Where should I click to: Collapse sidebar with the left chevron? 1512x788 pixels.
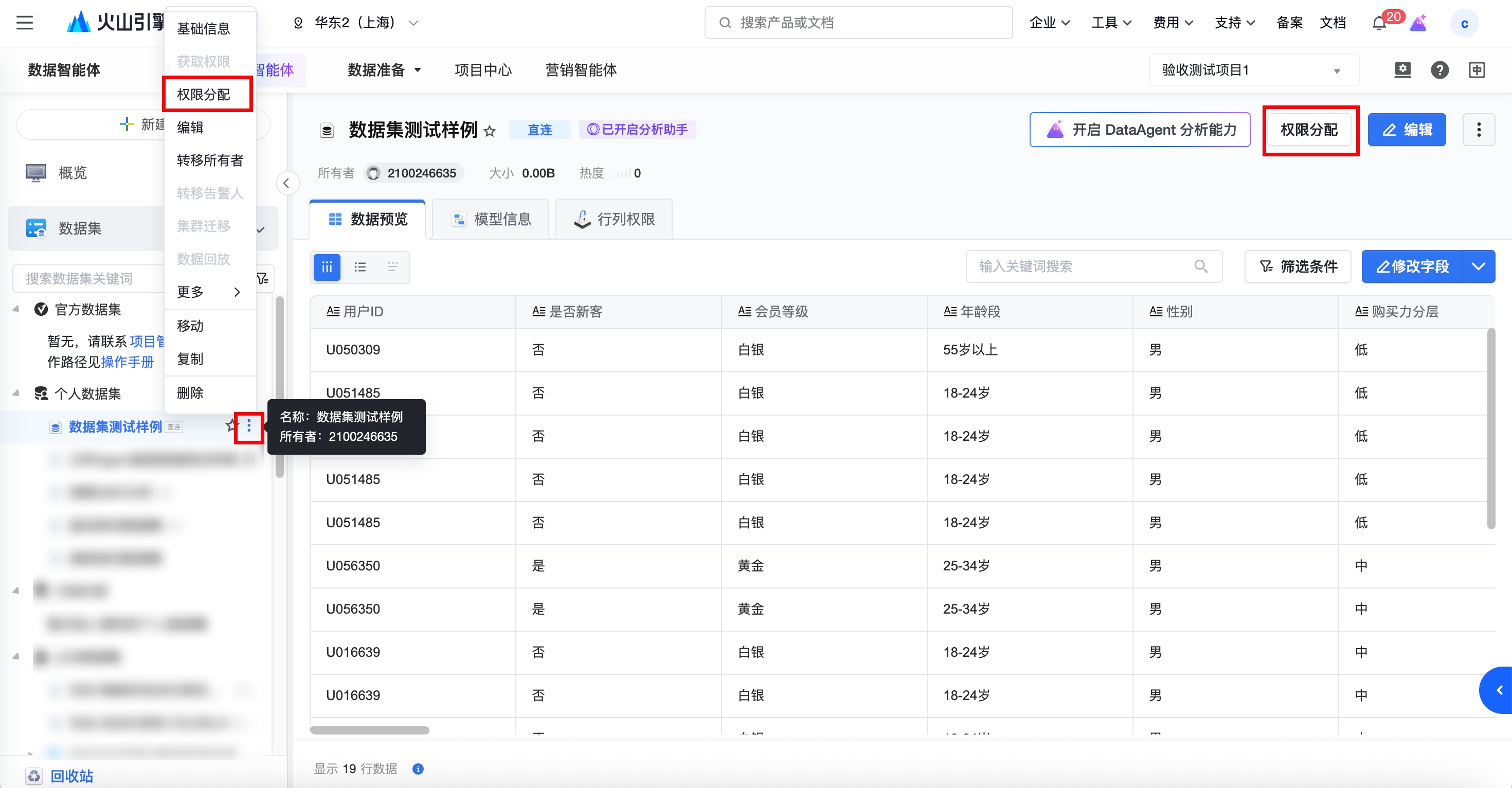286,183
